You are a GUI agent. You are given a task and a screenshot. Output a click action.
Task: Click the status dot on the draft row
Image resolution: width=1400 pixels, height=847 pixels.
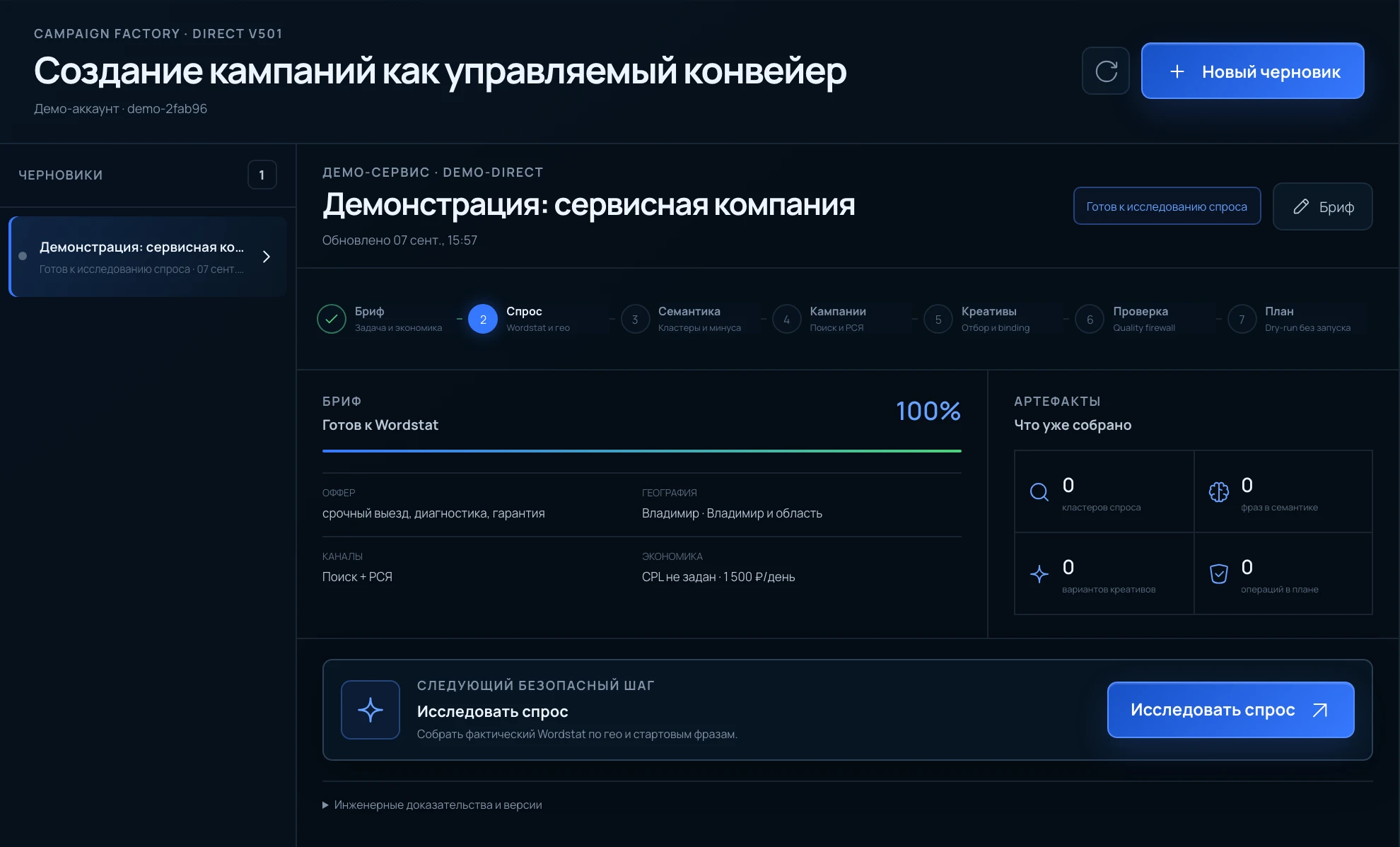pos(23,256)
